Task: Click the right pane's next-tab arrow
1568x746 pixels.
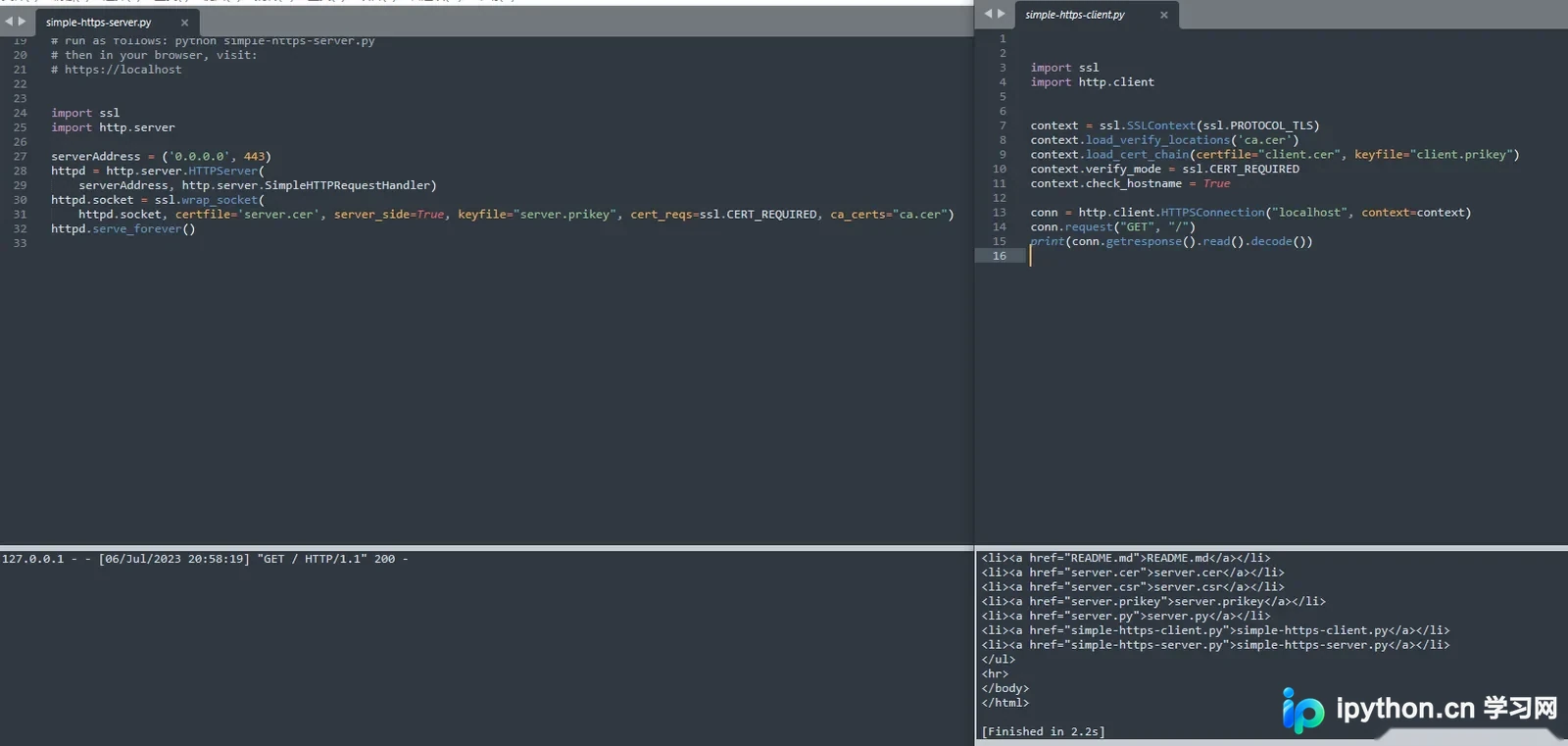Action: (1002, 14)
